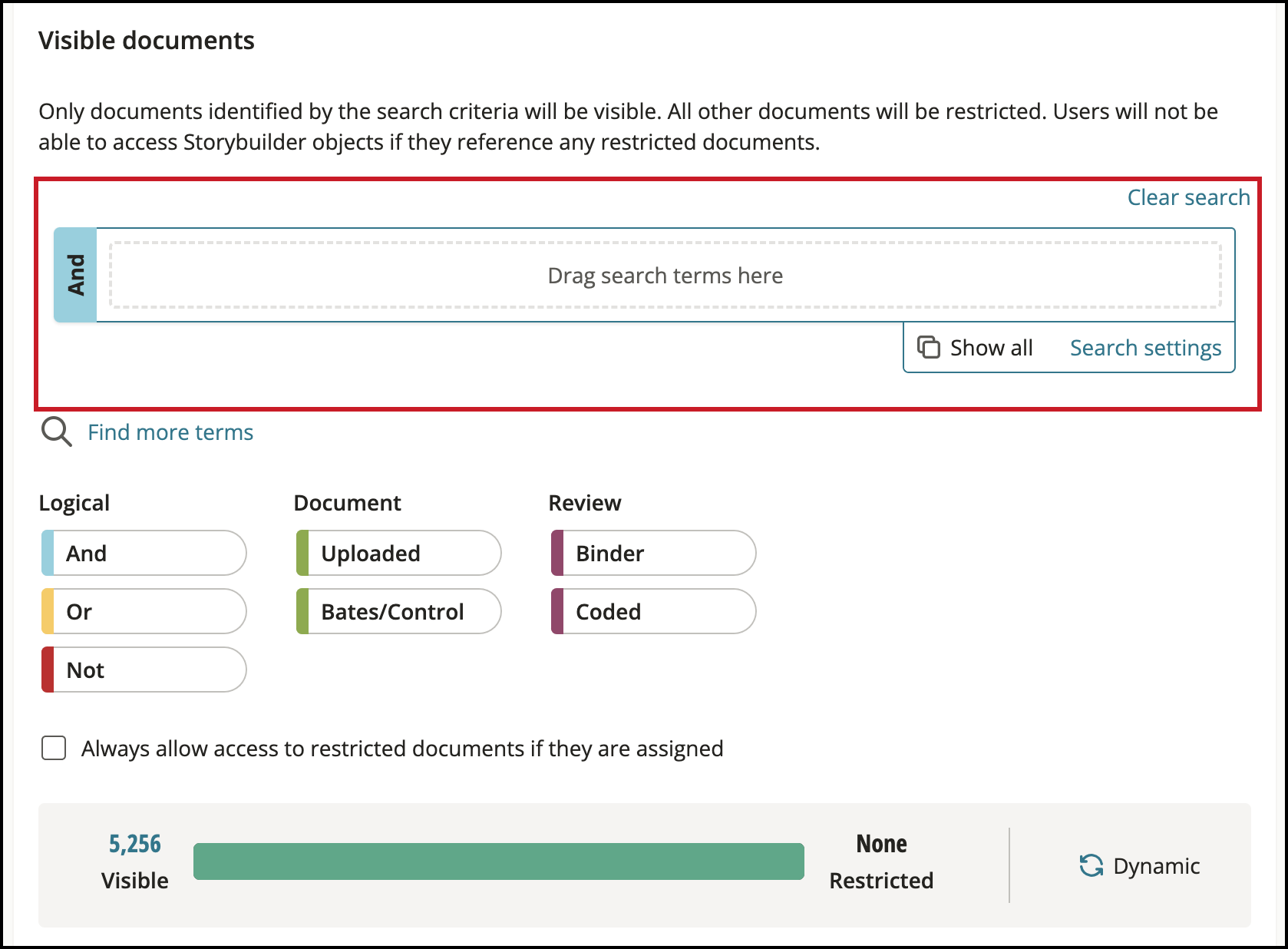
Task: Select the Or logical term pill
Action: point(144,611)
